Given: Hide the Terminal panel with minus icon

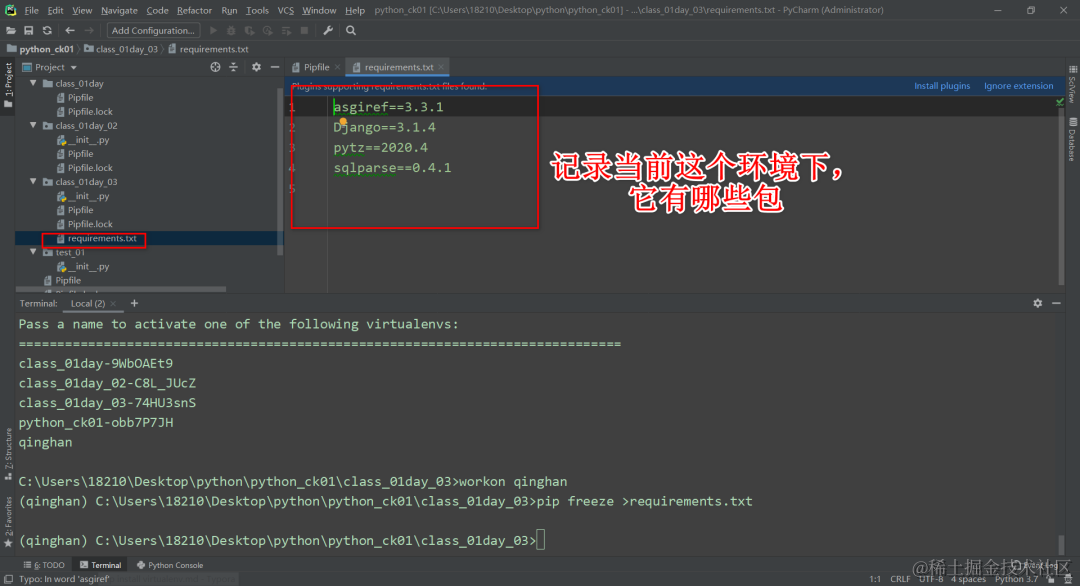Looking at the screenshot, I should click(x=1056, y=303).
